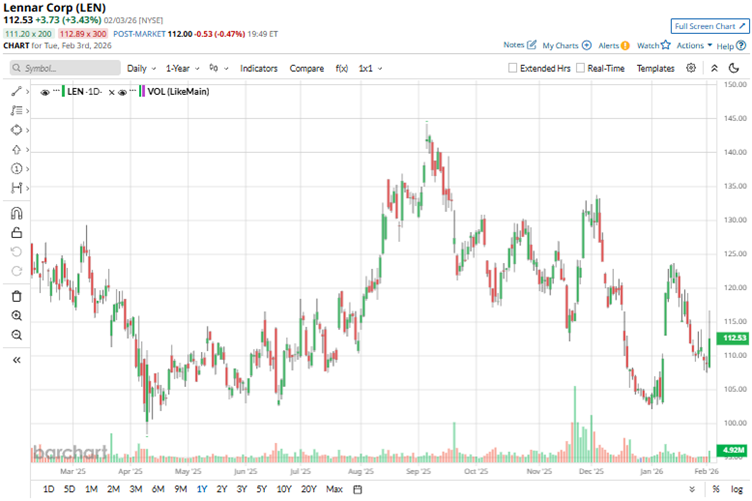Toggle percent scale on the chart

[x=716, y=489]
